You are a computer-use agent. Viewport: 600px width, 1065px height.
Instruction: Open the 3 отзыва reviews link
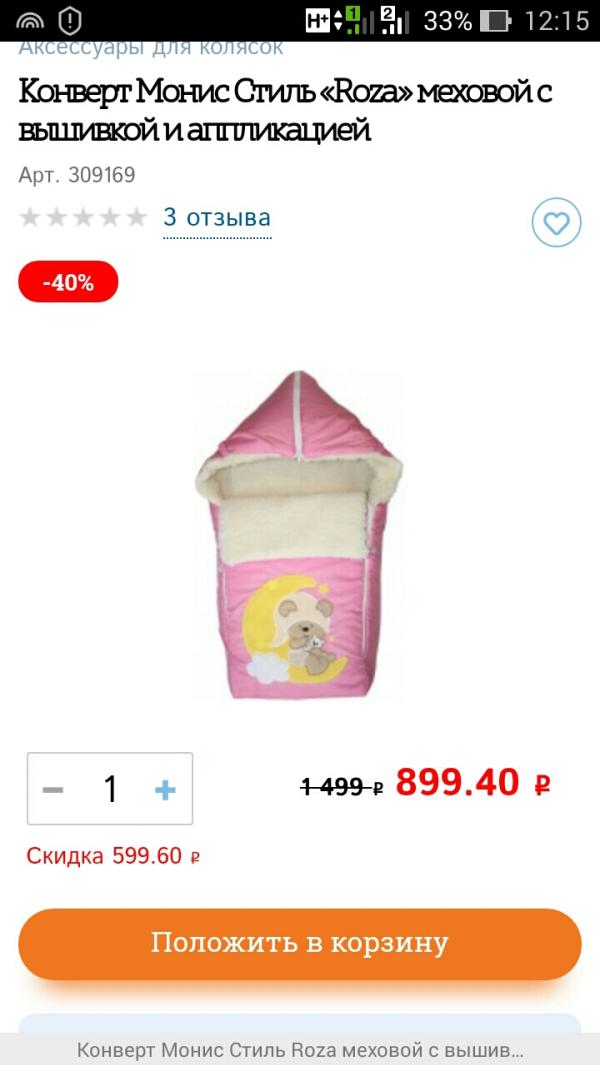tap(217, 217)
